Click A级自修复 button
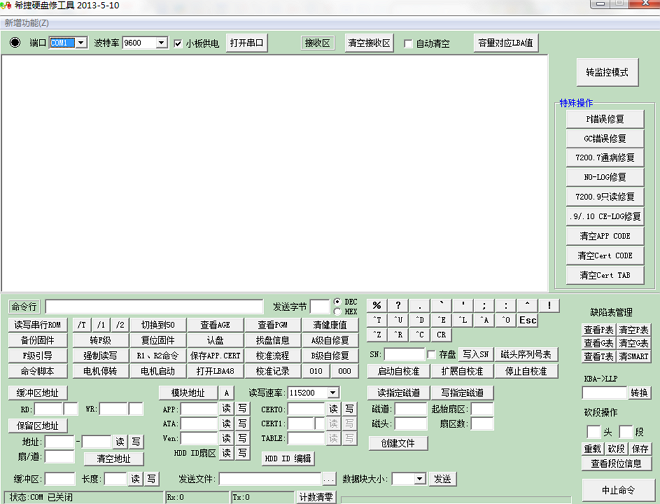 click(x=330, y=340)
